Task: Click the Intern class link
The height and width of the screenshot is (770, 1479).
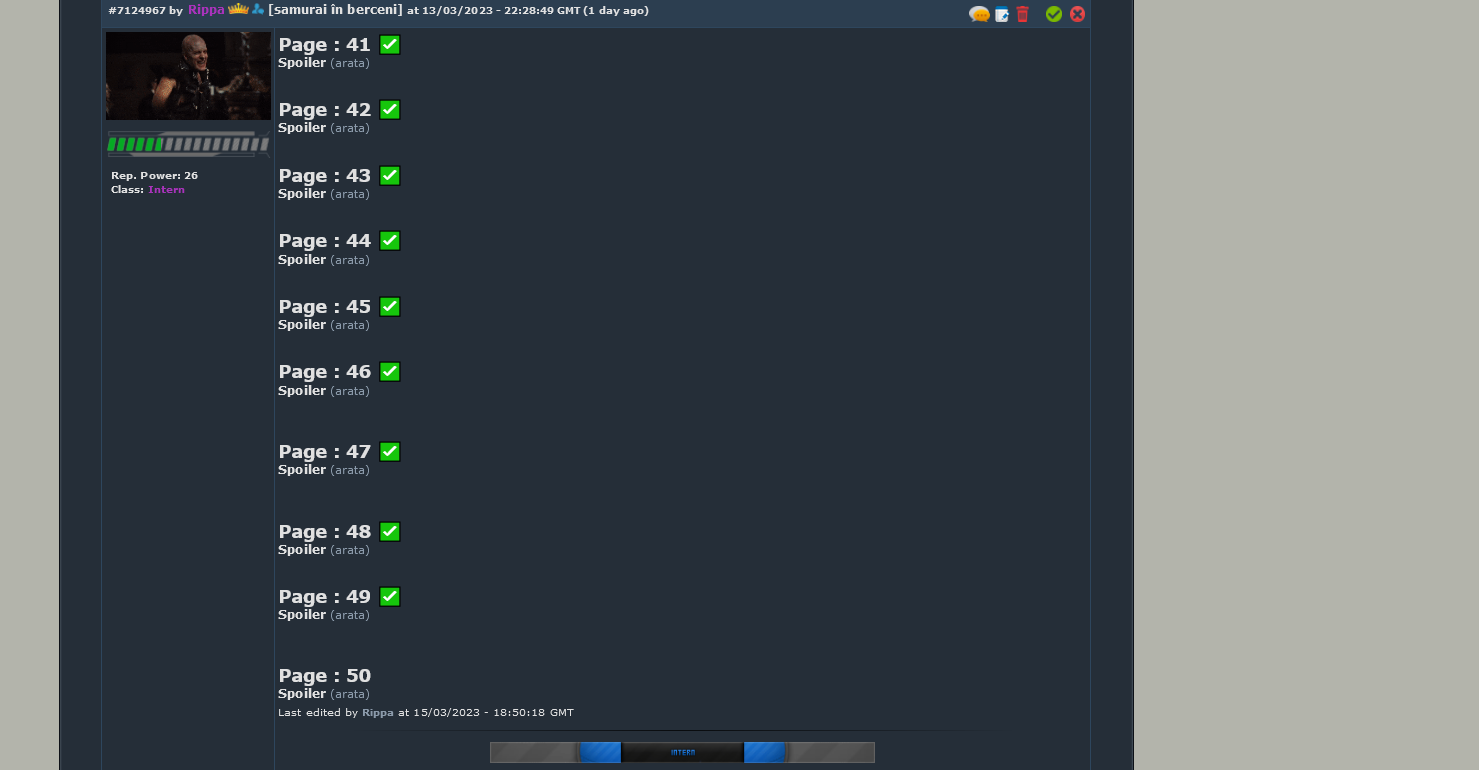Action: click(166, 190)
